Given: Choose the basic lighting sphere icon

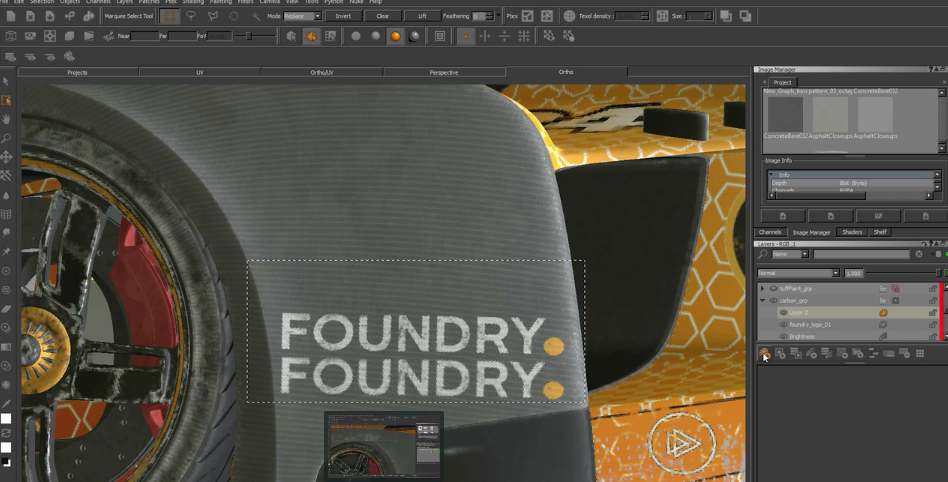Looking at the screenshot, I should point(375,36).
